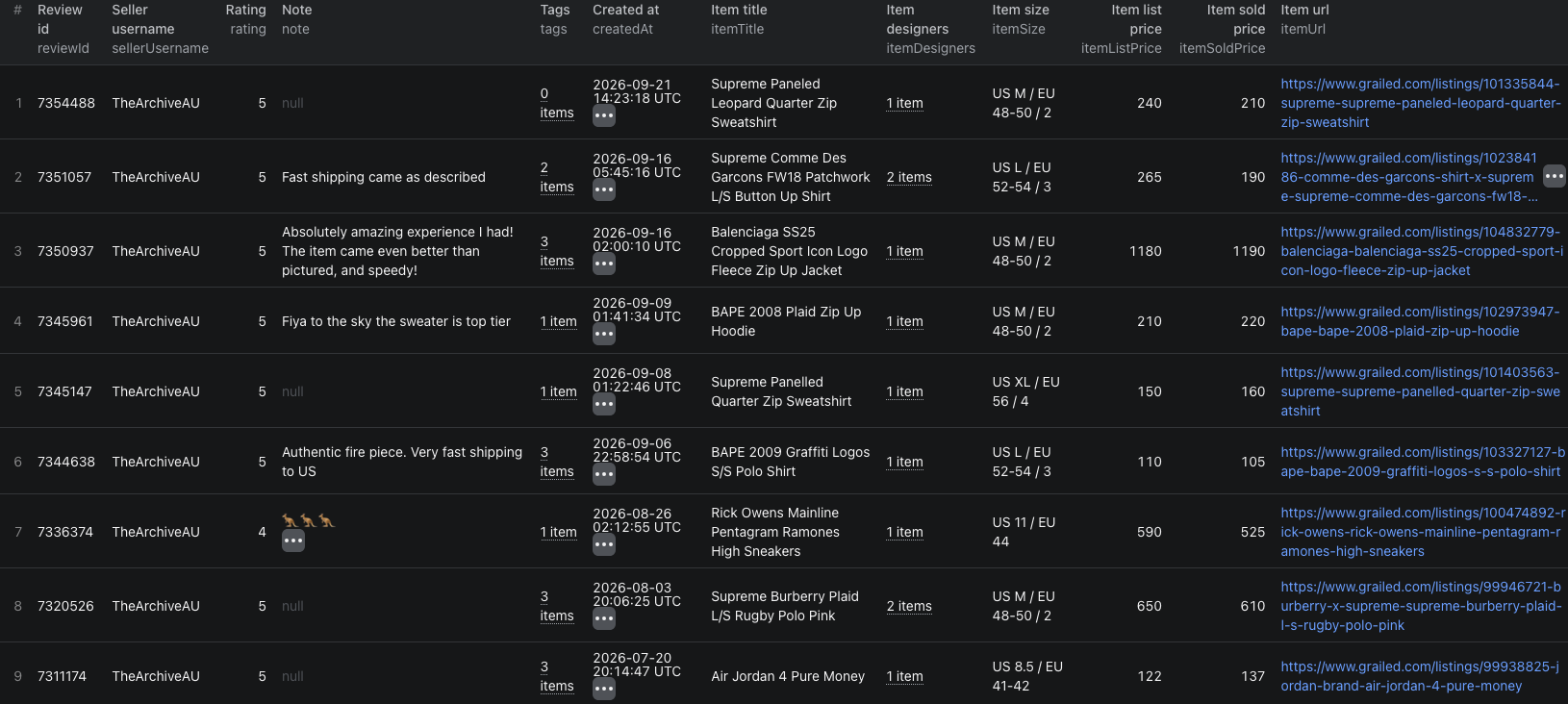Expand ellipsis under 2026-09-16 02:00:10 UTC timestamp
1568x704 pixels.
[x=604, y=264]
